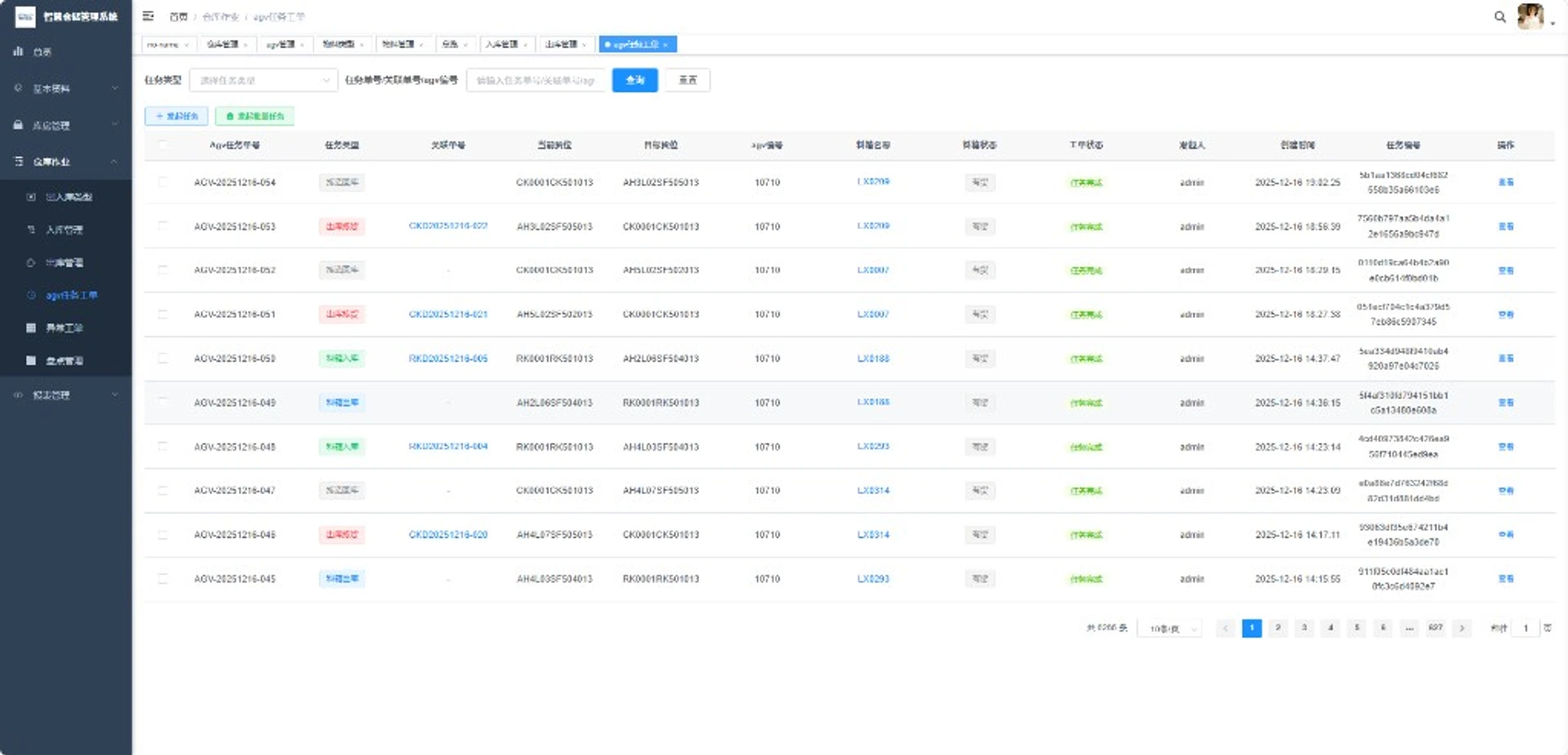Switch to the 入库管理 tab

coord(506,44)
